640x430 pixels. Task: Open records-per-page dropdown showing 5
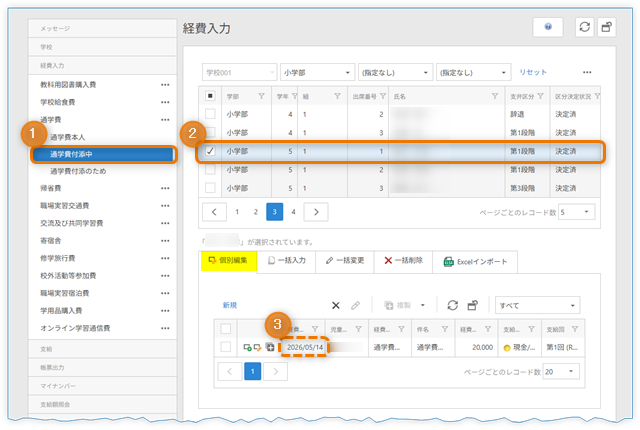(x=576, y=212)
